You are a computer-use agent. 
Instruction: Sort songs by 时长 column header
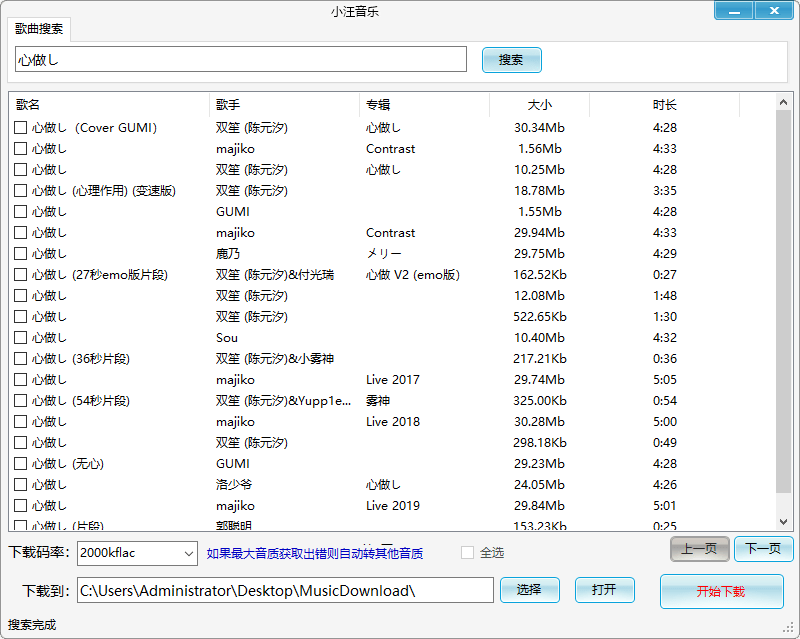(x=664, y=105)
